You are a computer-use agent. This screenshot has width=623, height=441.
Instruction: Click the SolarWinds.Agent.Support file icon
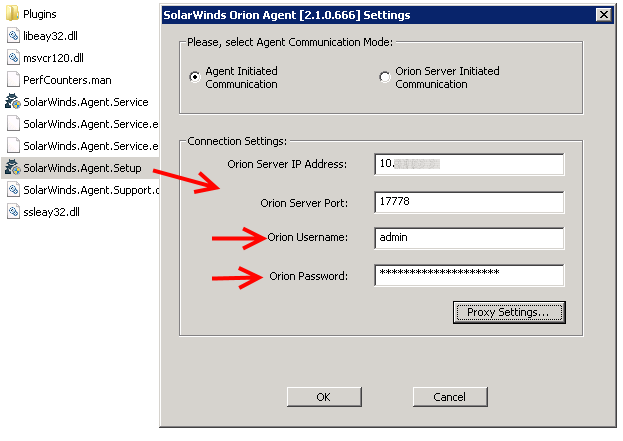point(13,190)
